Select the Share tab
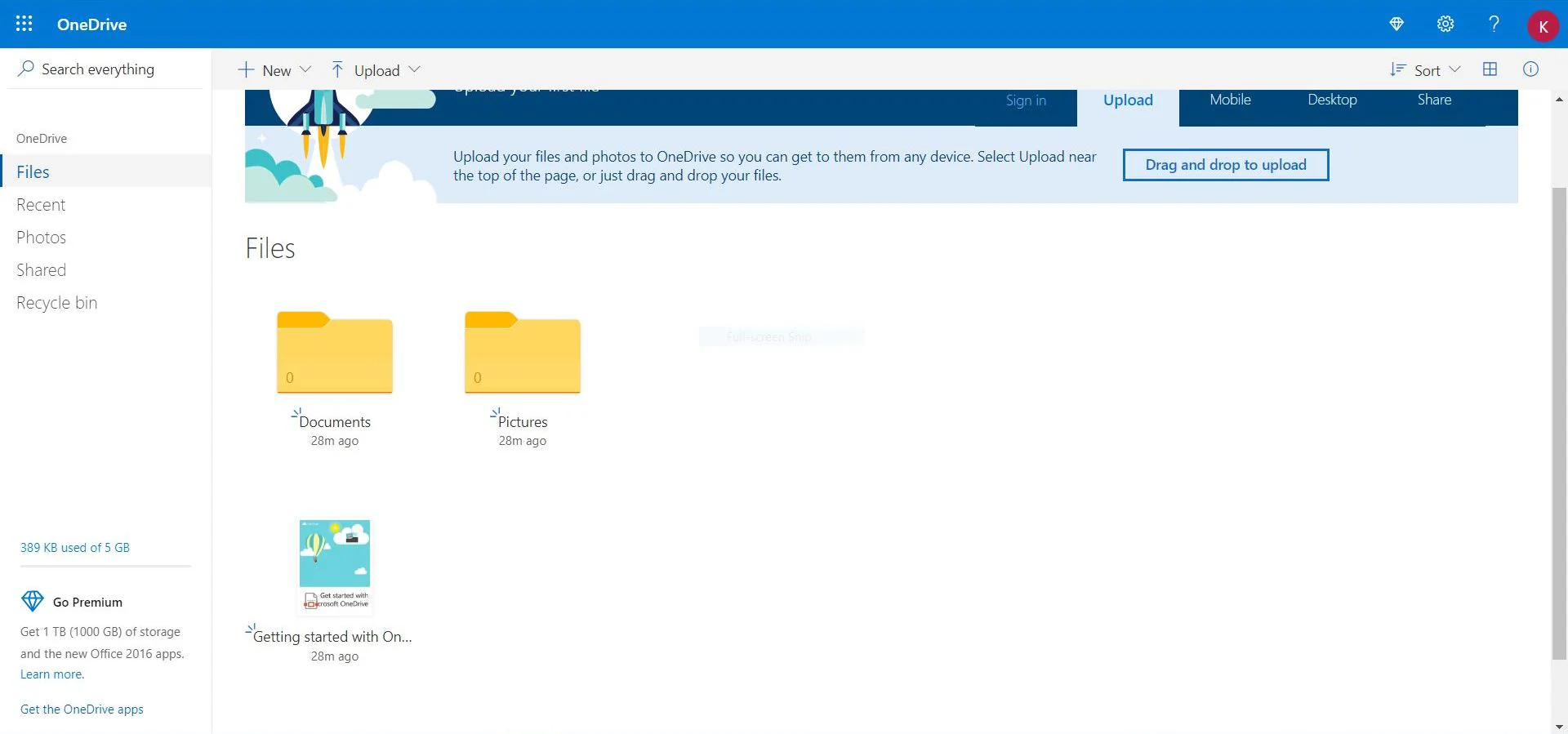The height and width of the screenshot is (734, 1568). (x=1434, y=100)
